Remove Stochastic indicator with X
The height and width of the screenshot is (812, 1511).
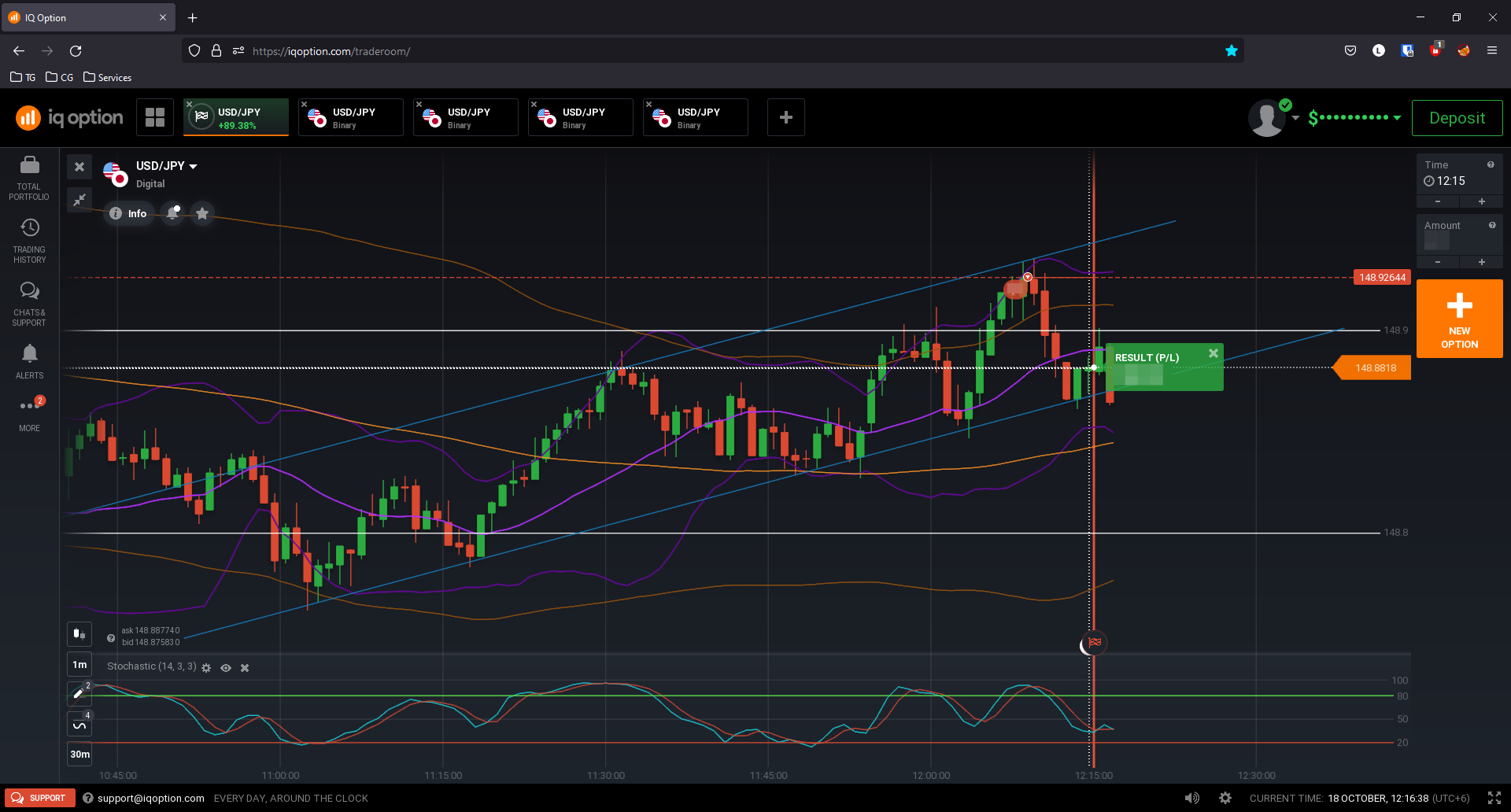coord(245,668)
